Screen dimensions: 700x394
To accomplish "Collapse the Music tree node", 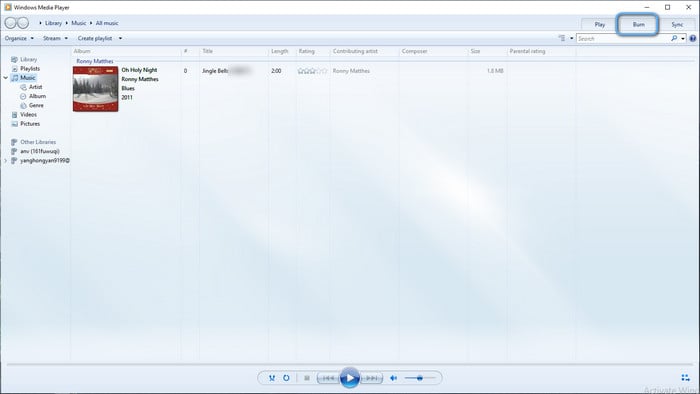I will (5, 78).
